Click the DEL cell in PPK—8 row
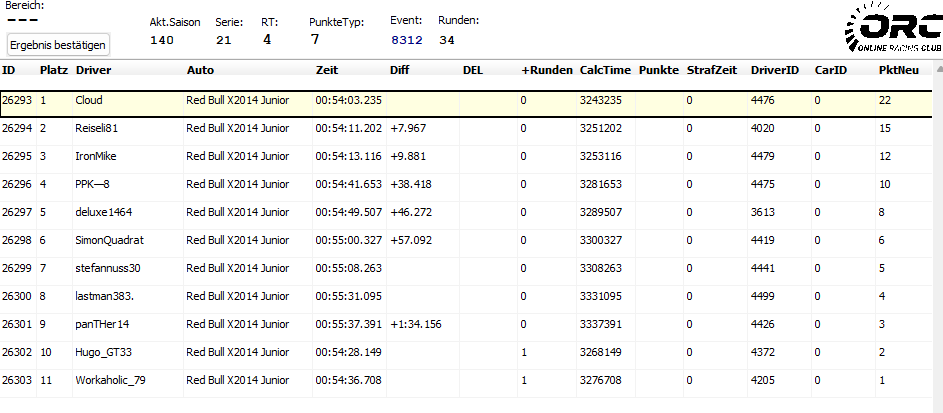 487,185
